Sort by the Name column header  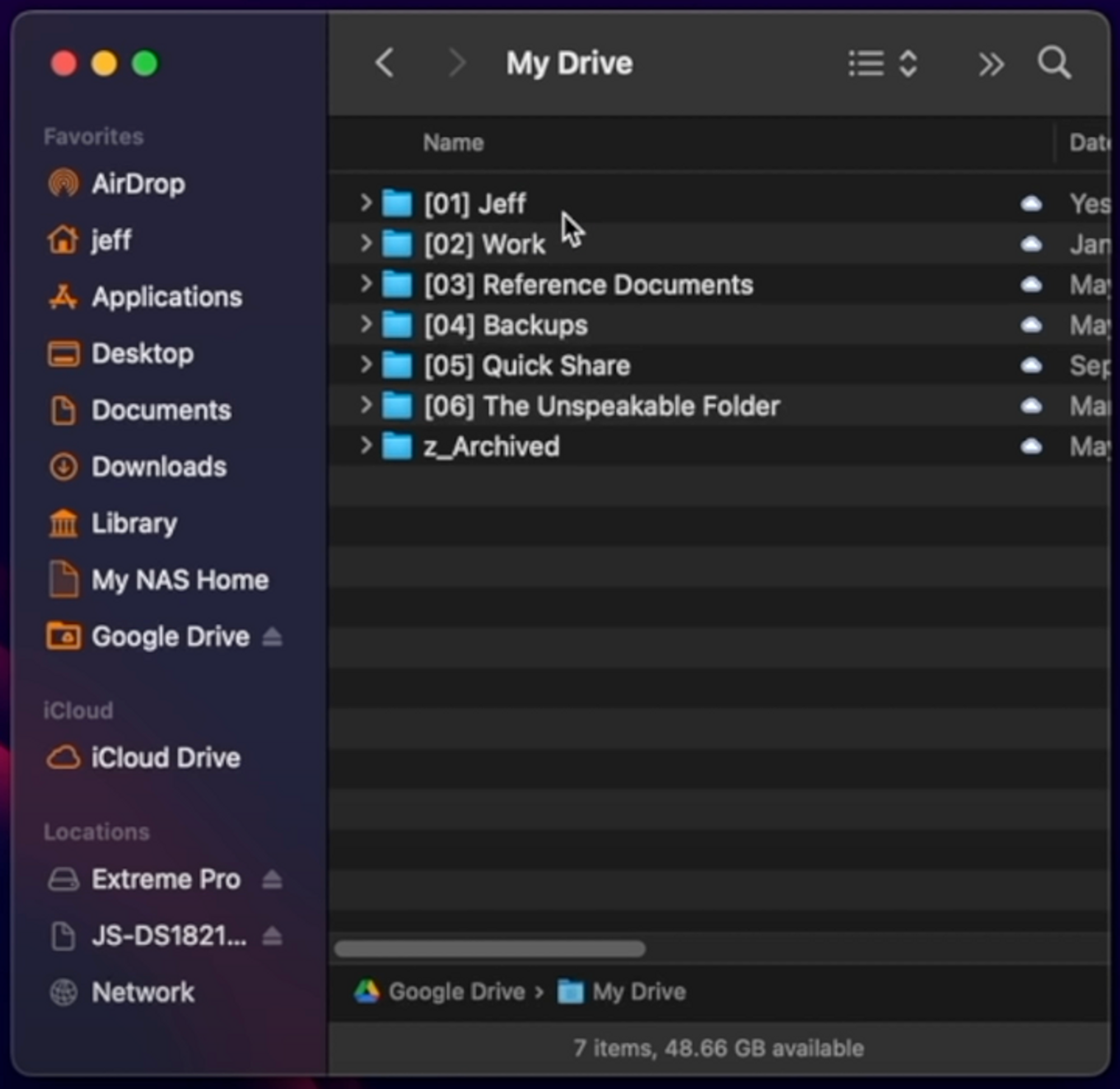click(454, 143)
